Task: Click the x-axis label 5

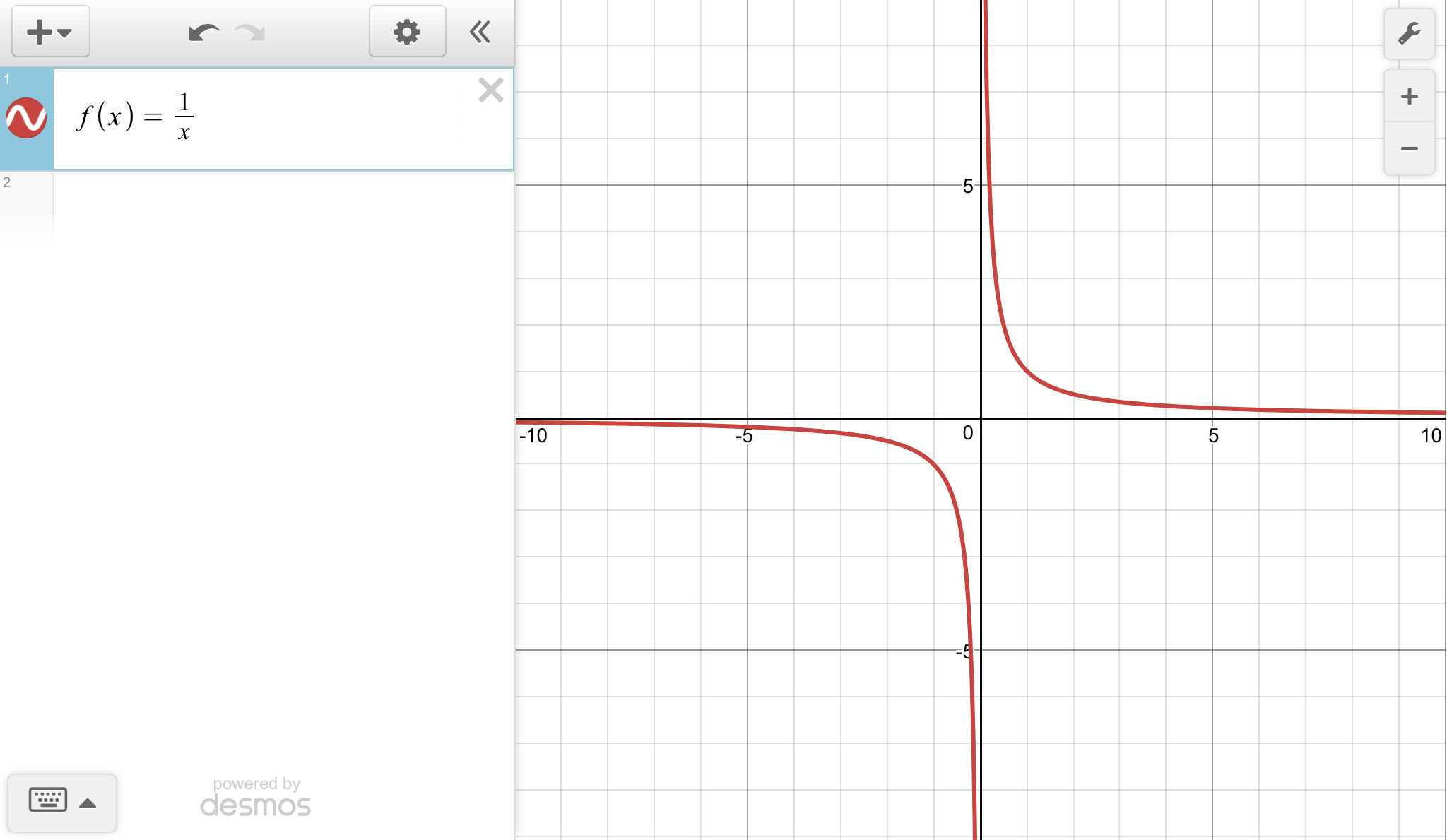Action: 1213,435
